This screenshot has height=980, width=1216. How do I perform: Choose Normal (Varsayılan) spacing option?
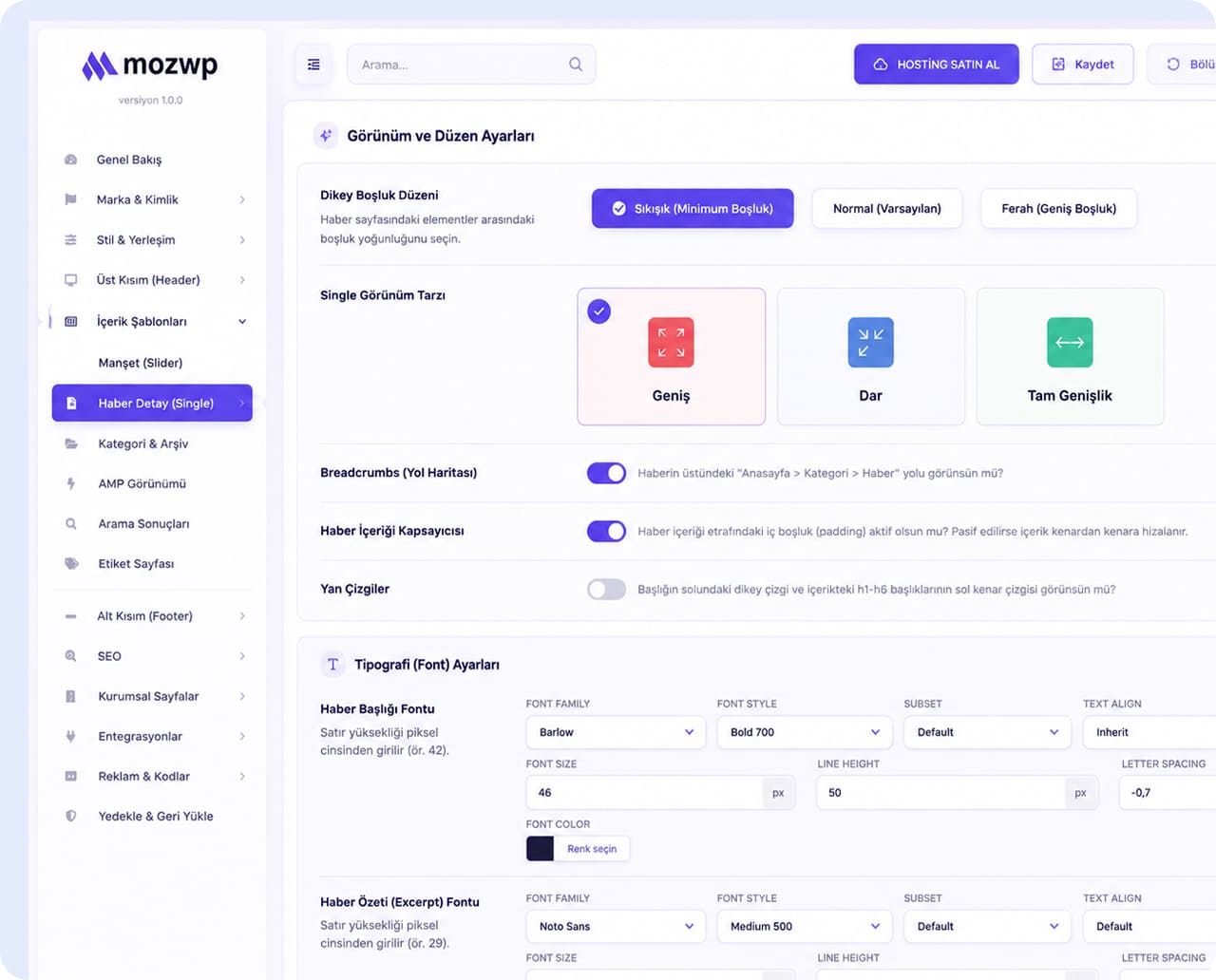(887, 209)
